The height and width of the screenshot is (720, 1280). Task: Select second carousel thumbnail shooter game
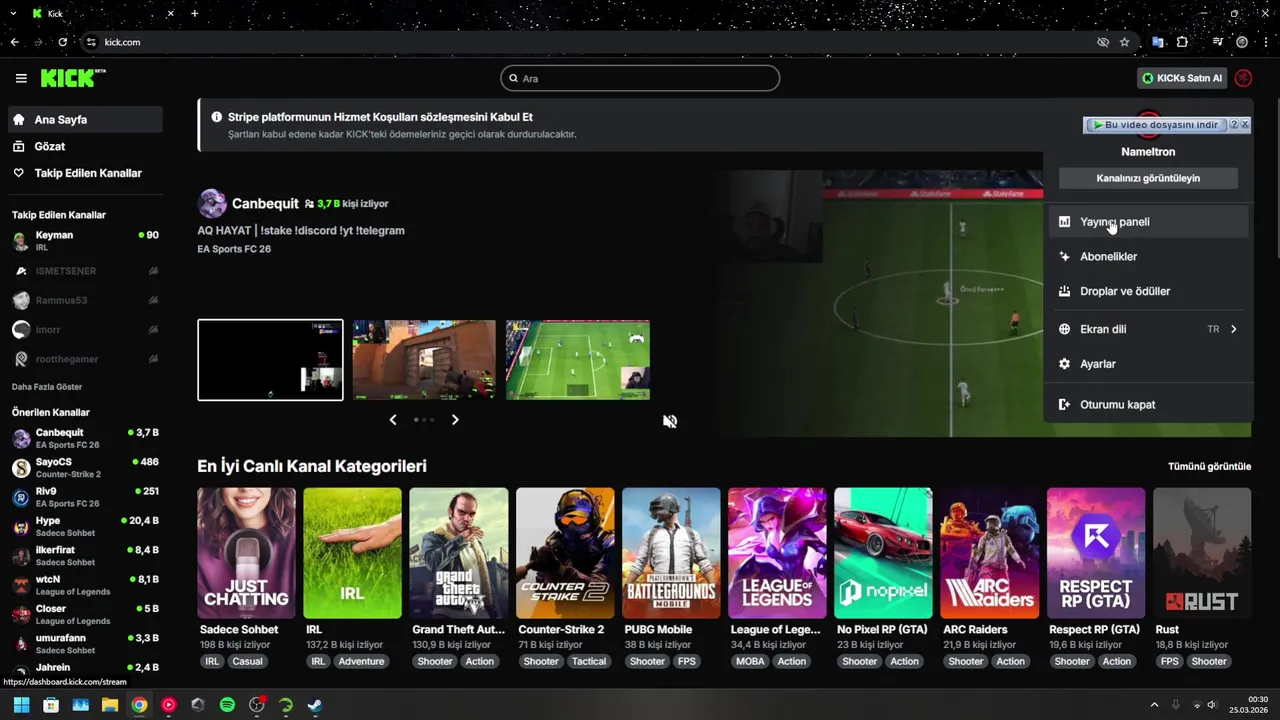424,360
